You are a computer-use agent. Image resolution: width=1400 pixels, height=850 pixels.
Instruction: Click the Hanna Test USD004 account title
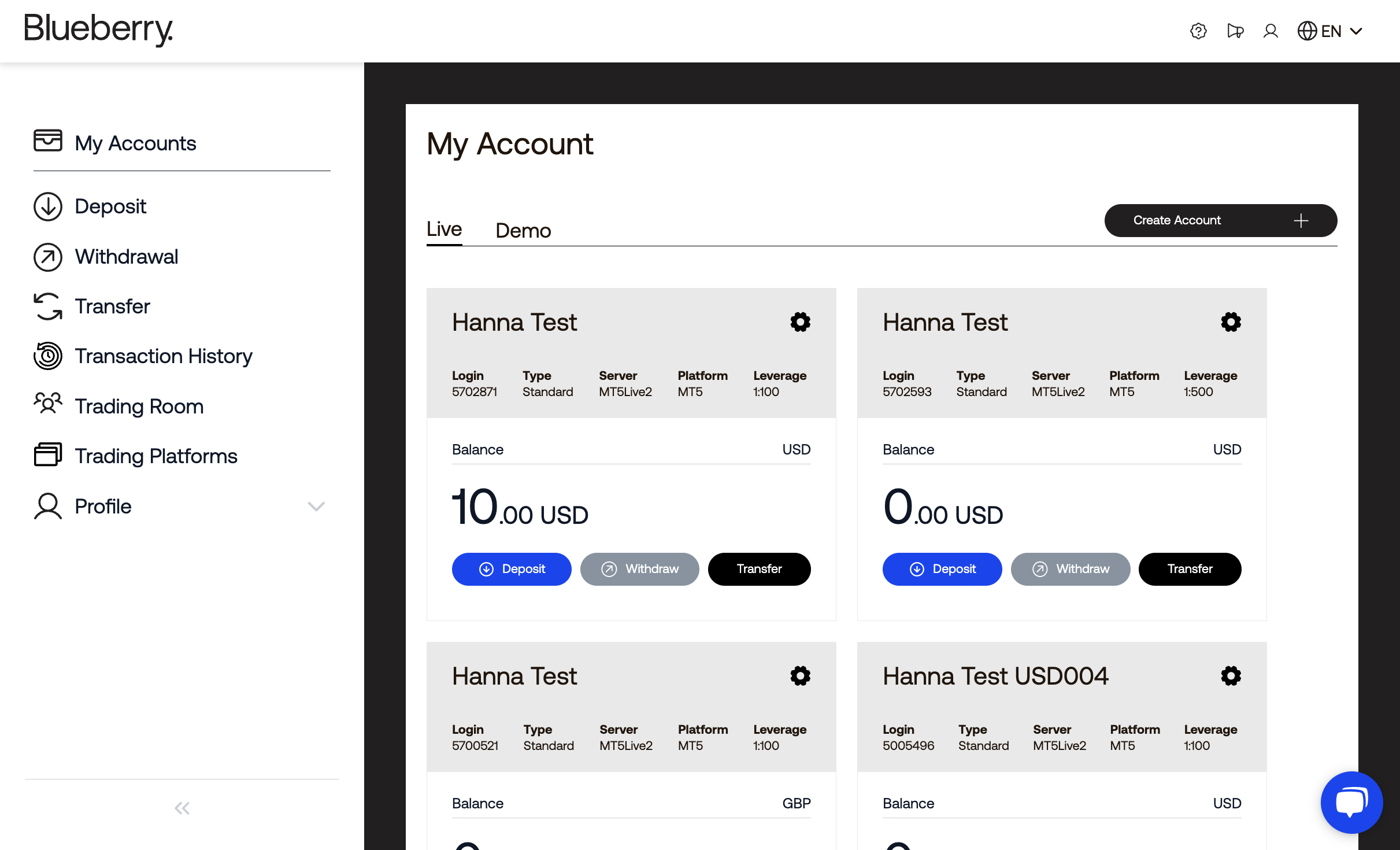click(x=995, y=676)
